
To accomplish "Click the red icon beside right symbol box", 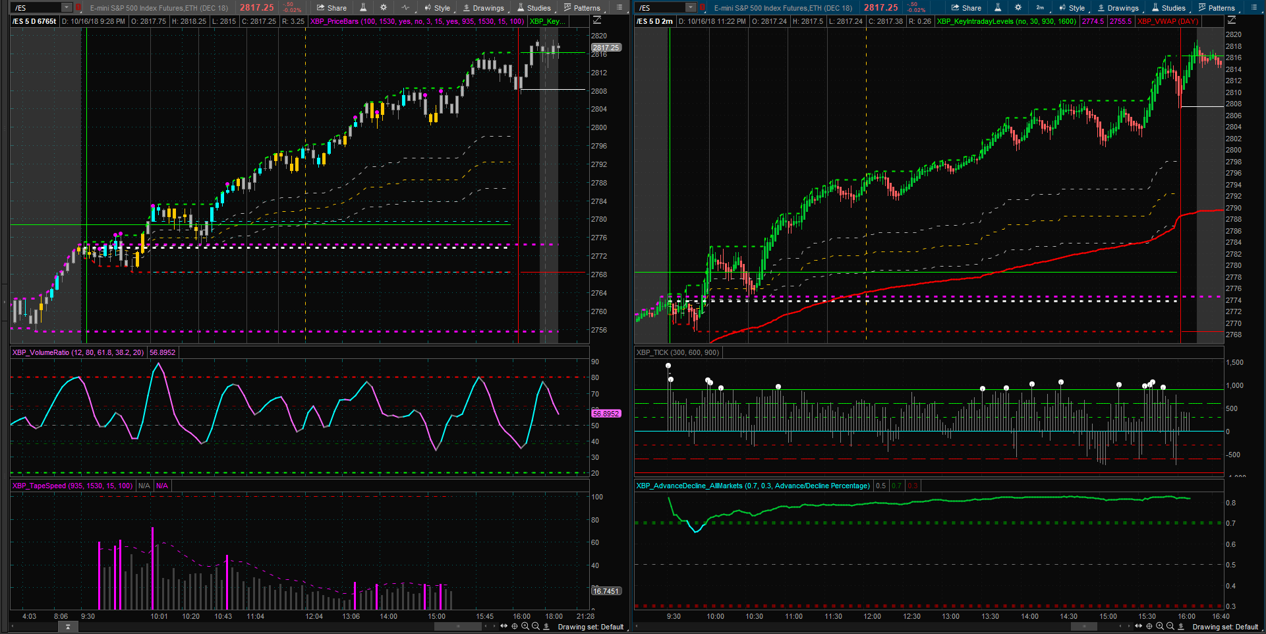I will pos(702,8).
